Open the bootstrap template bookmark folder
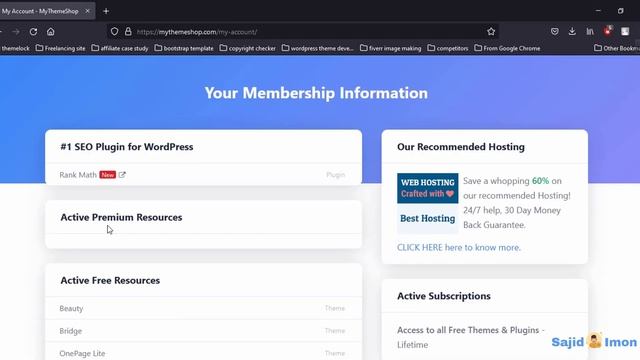Screen dimensions: 640x360 coord(184,48)
